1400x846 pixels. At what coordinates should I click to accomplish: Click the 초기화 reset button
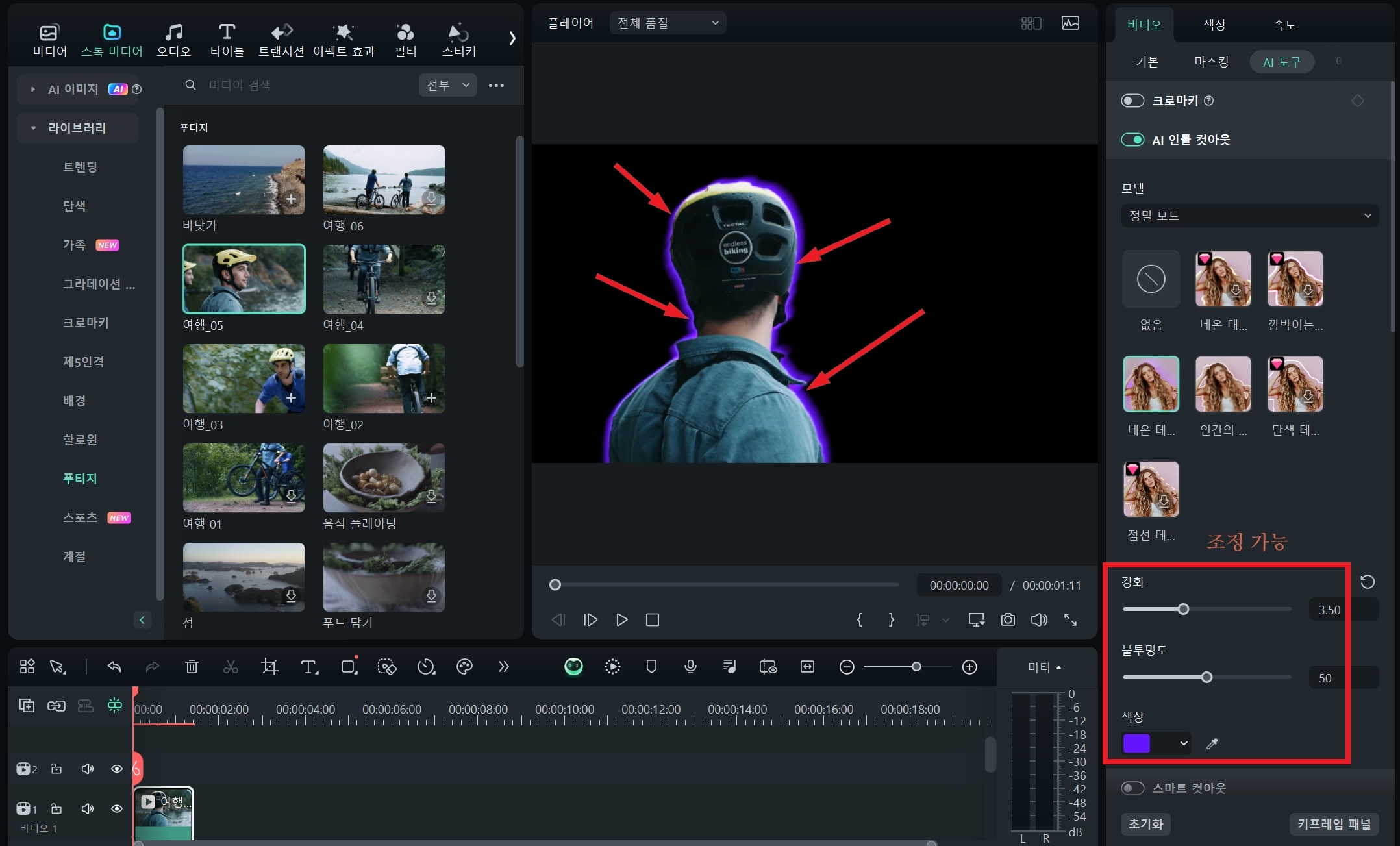tap(1146, 824)
